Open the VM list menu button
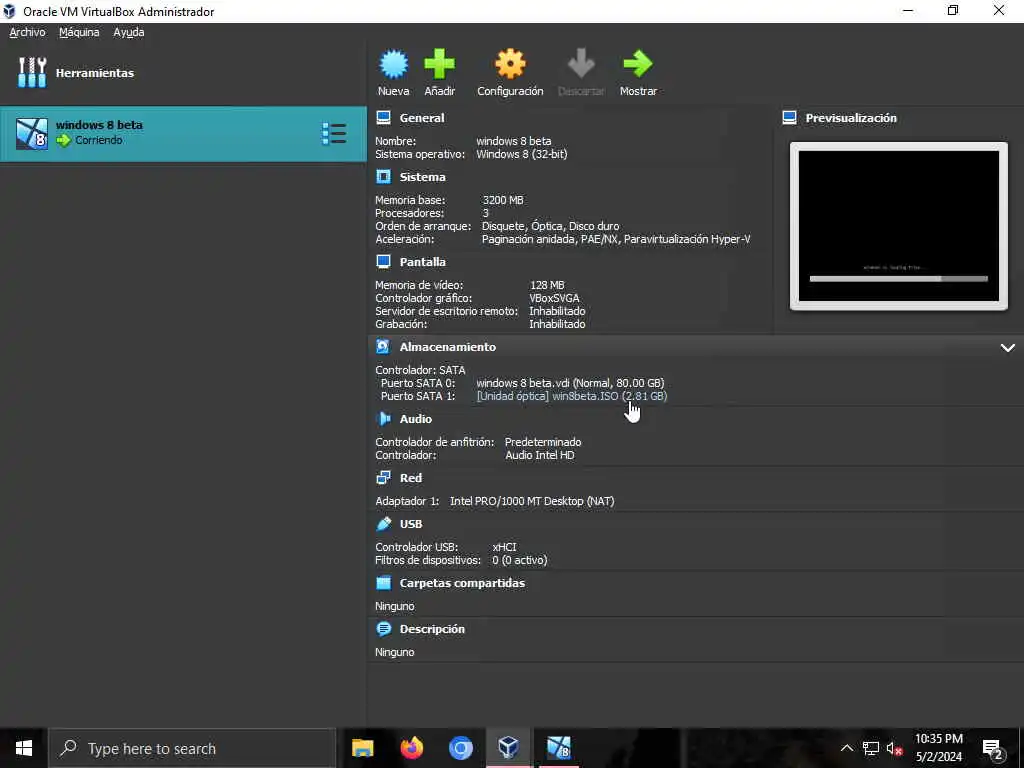The height and width of the screenshot is (768, 1024). (x=334, y=134)
